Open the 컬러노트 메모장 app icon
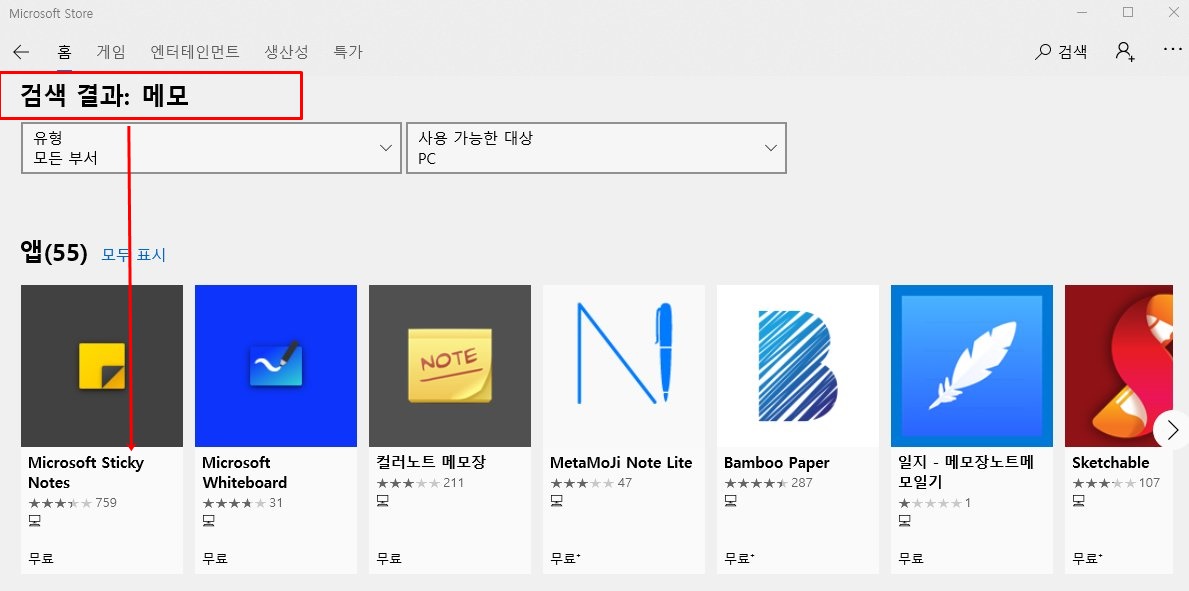Viewport: 1189px width, 591px height. pyautogui.click(x=450, y=366)
